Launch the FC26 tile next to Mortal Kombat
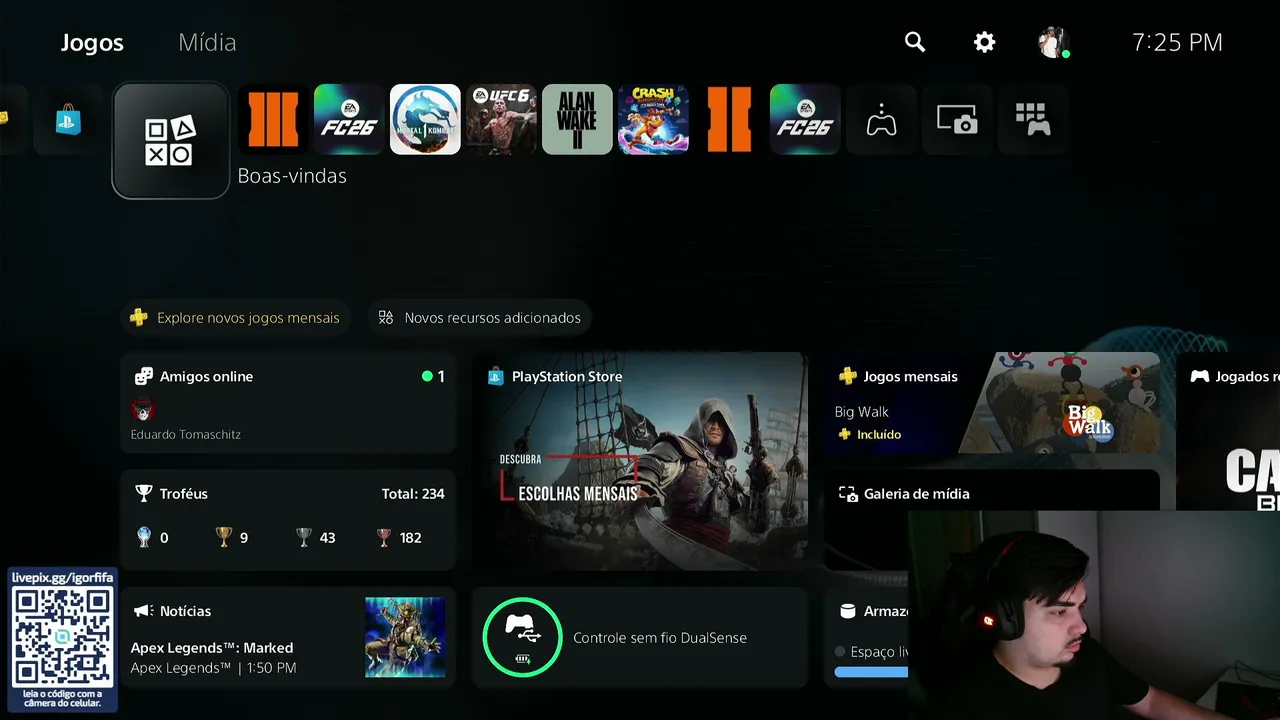The width and height of the screenshot is (1280, 720). (x=349, y=119)
